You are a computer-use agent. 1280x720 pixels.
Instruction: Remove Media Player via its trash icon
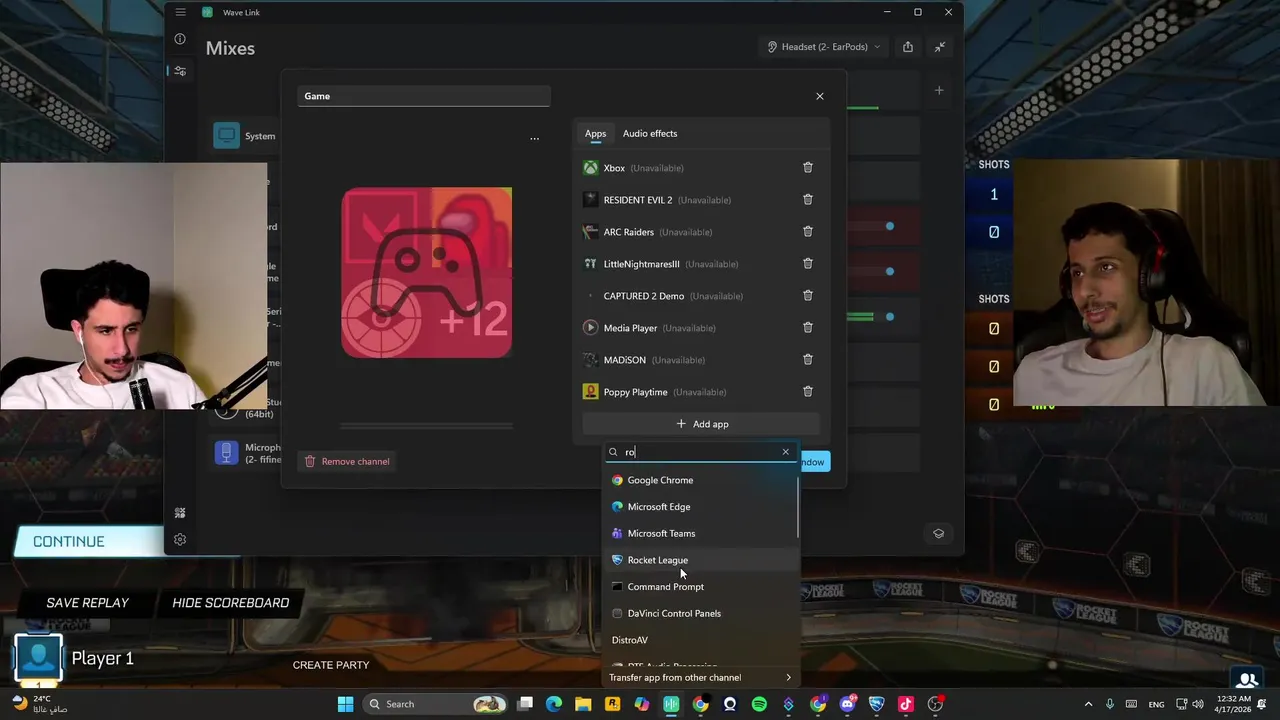pos(808,328)
